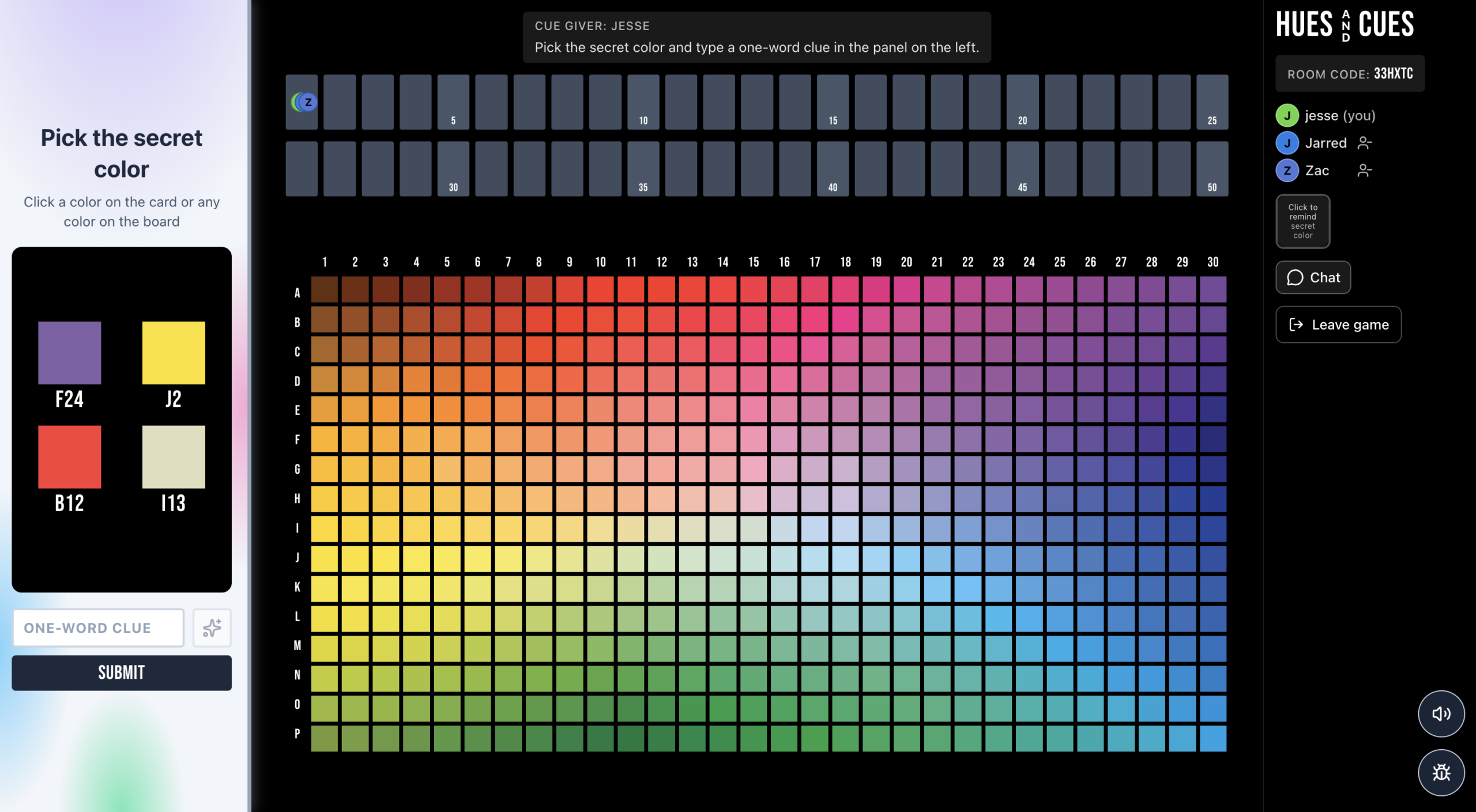
Task: Click the AI sparkle clue suggestion icon
Action: (212, 628)
